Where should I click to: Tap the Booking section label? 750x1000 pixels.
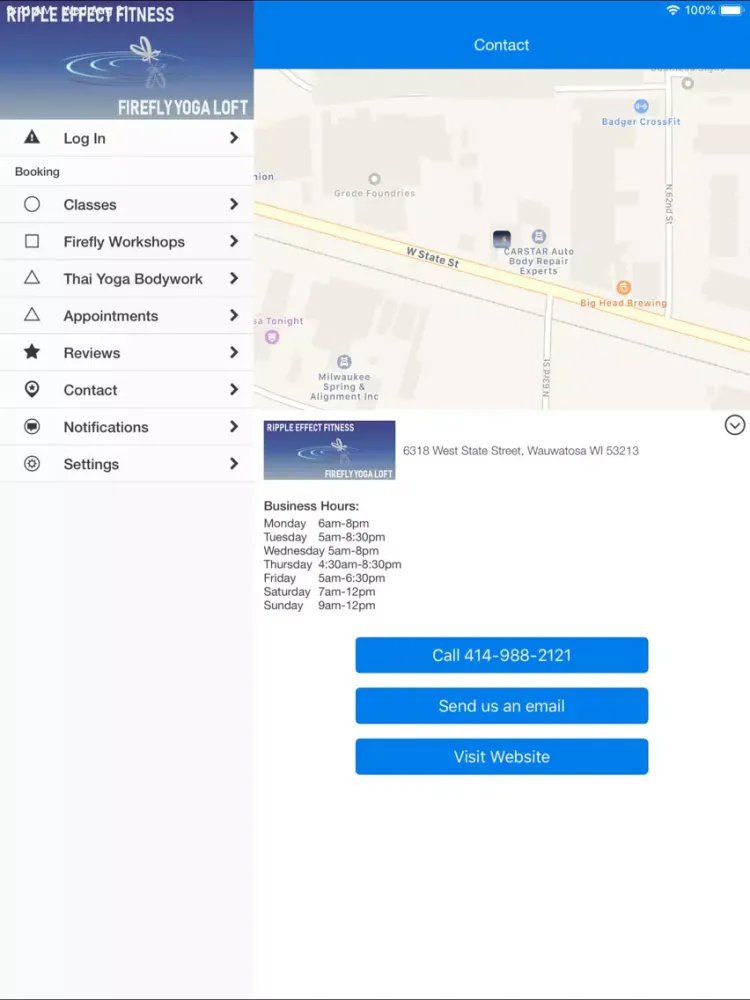[x=37, y=172]
